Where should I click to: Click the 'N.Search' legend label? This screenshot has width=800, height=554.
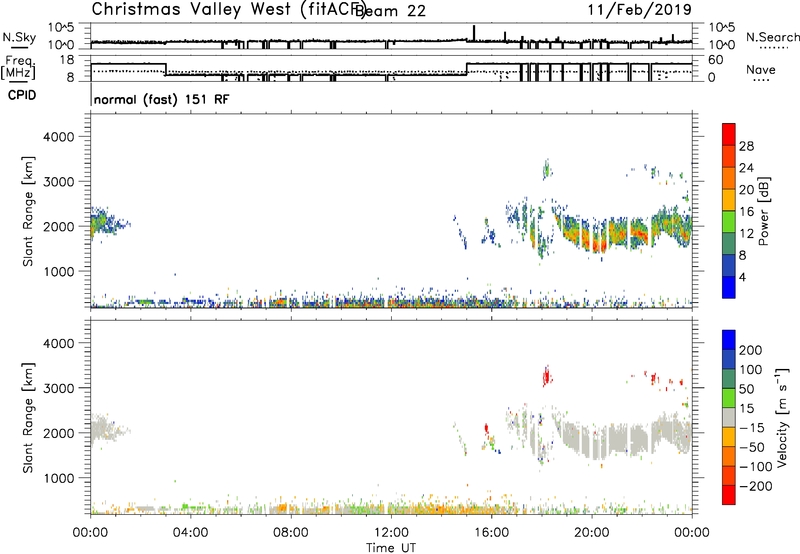point(772,37)
